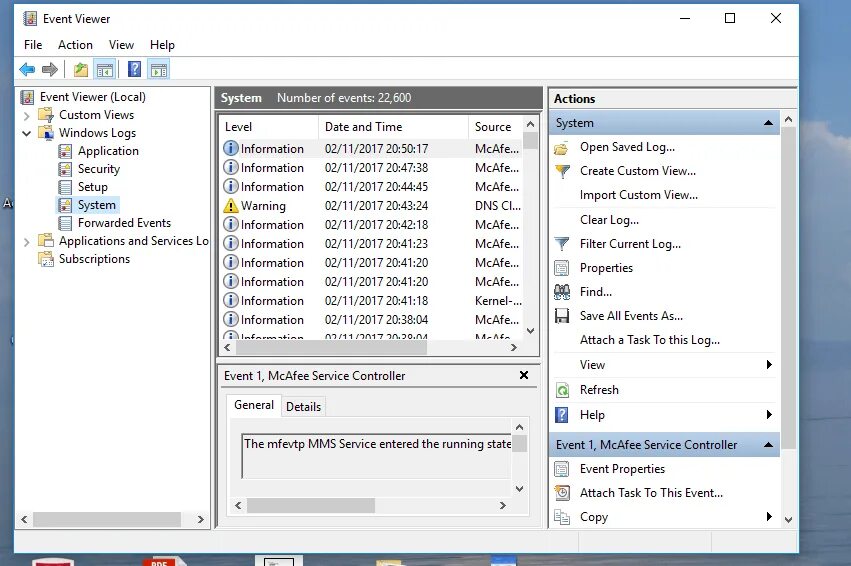Screen dimensions: 851x566
Task: Toggle Show/Hide Console Tree toolbar icon
Action: pyautogui.click(x=104, y=69)
